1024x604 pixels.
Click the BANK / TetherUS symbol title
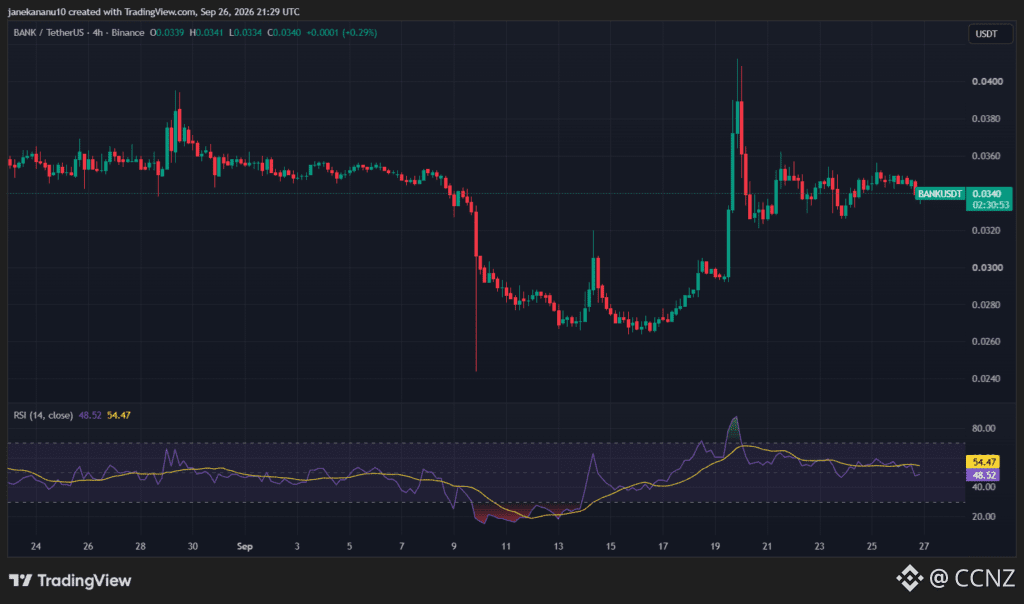click(46, 33)
